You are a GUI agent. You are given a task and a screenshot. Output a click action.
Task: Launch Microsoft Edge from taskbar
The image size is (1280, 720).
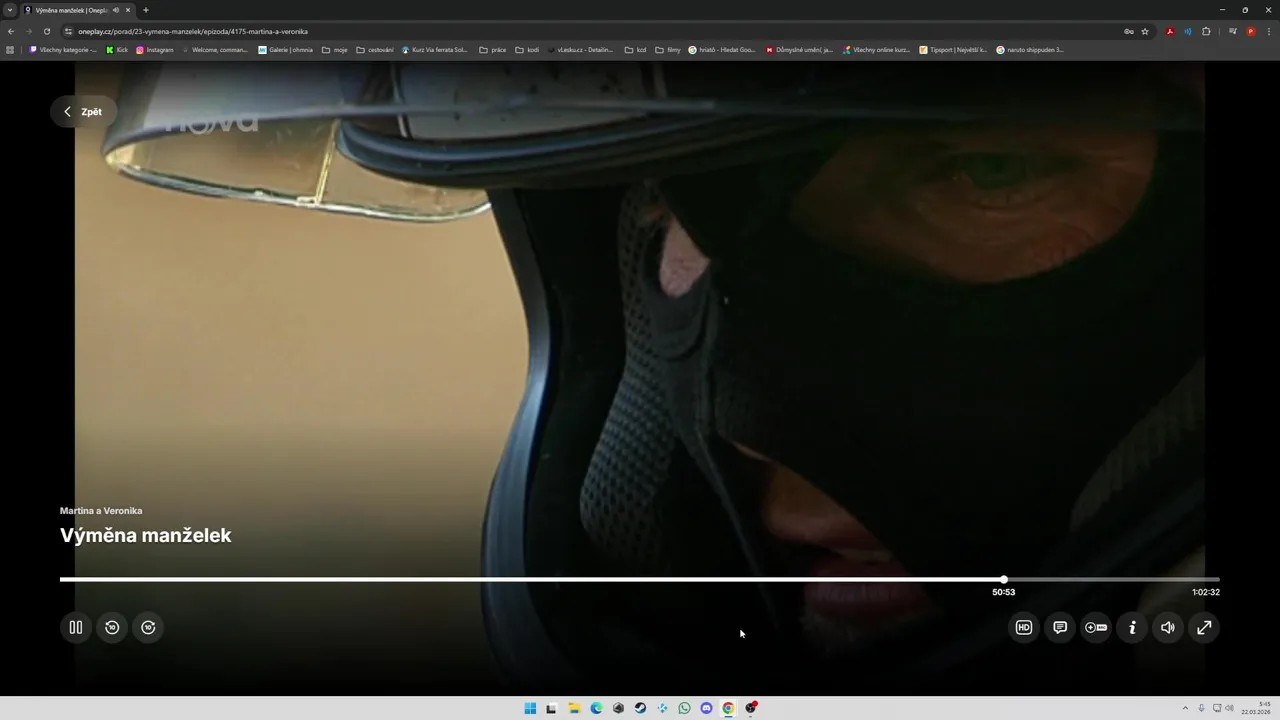tap(596, 708)
